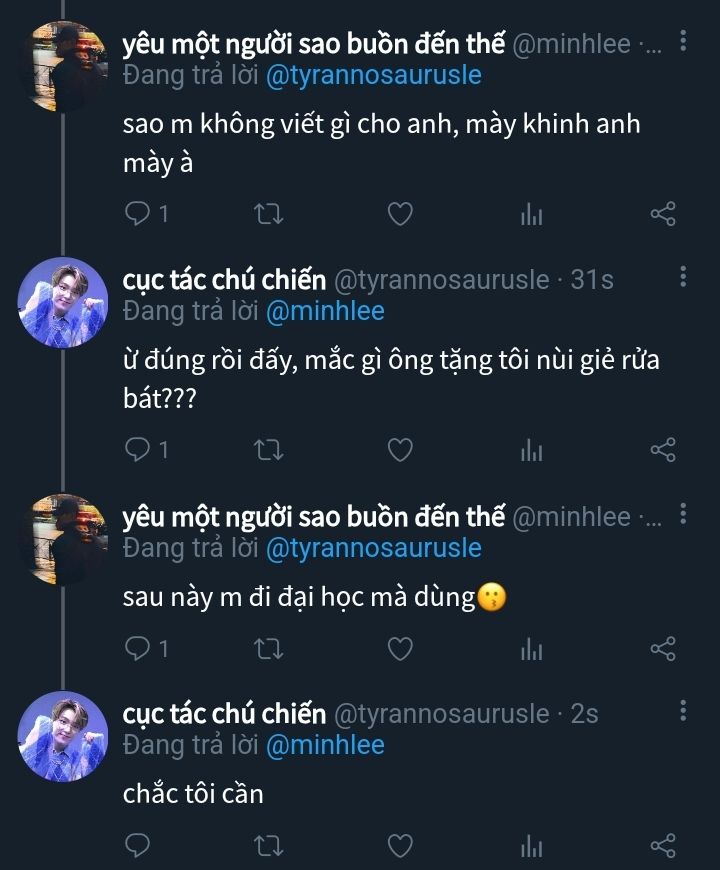Screen dimensions: 720x870
Task: Open @minhlee mention link in 31s tweet
Action: (x=325, y=311)
